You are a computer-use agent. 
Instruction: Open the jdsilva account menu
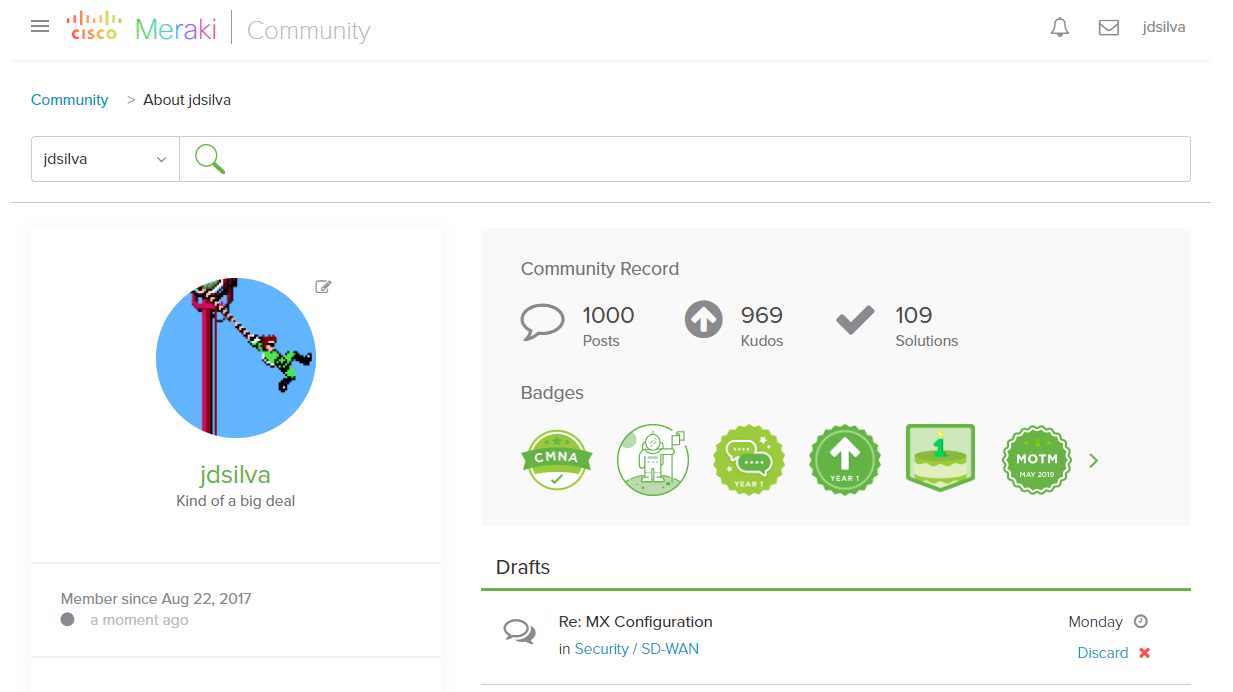1163,27
